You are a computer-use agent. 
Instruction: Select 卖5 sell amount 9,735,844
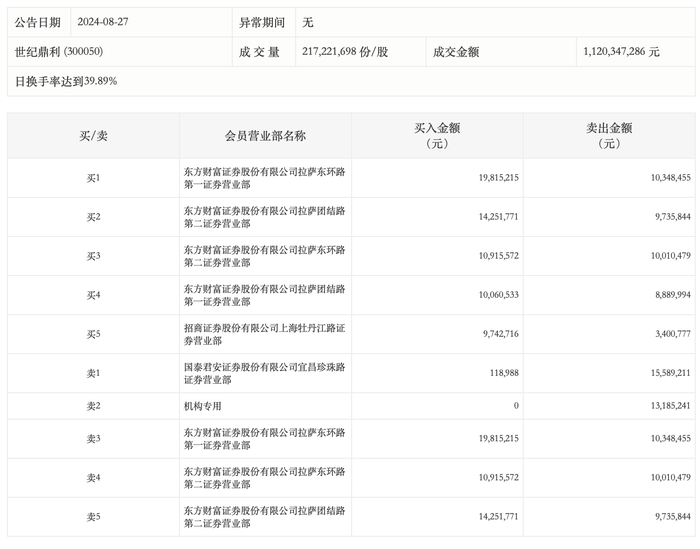[673, 516]
